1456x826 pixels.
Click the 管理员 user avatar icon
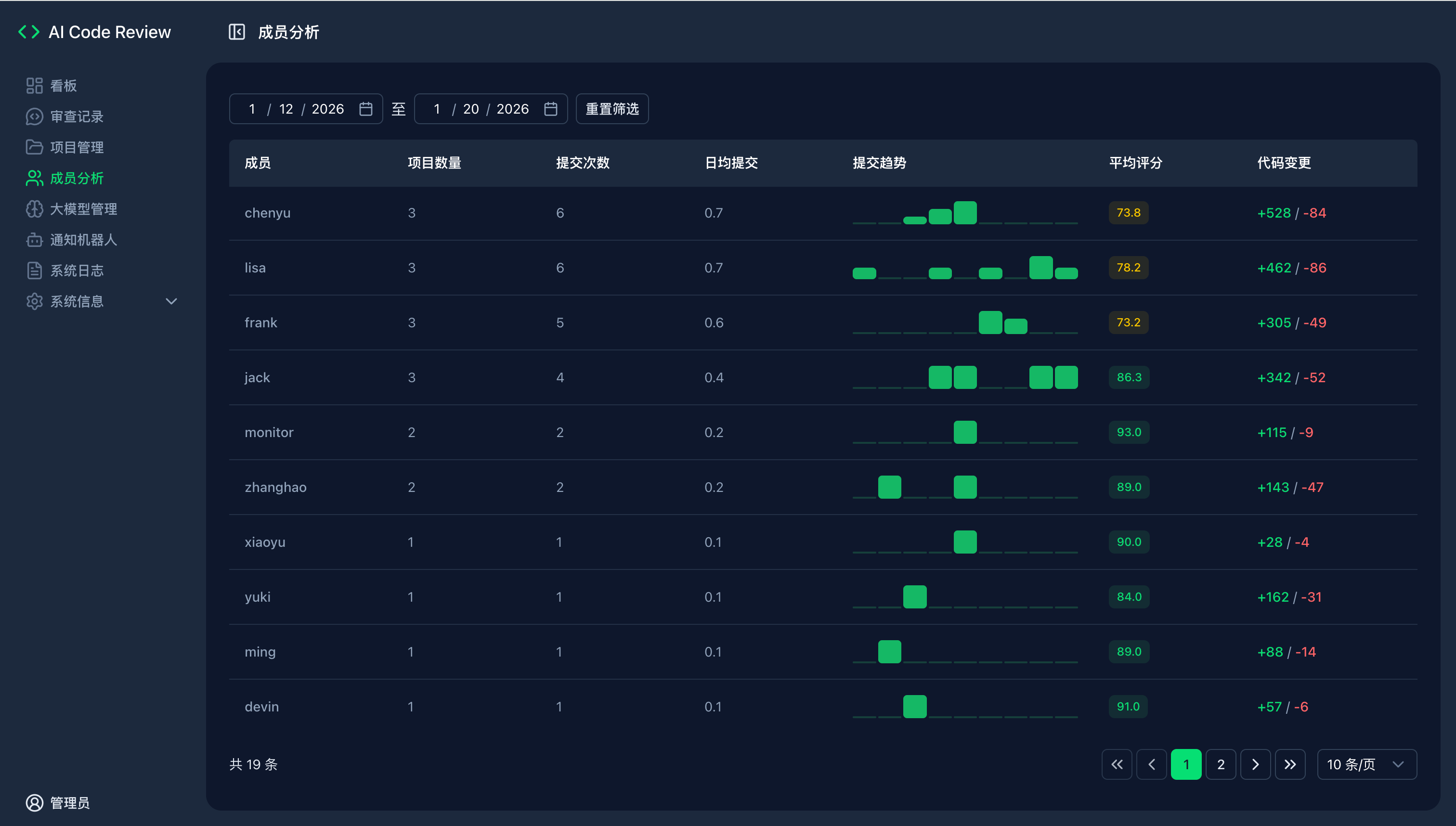[34, 802]
